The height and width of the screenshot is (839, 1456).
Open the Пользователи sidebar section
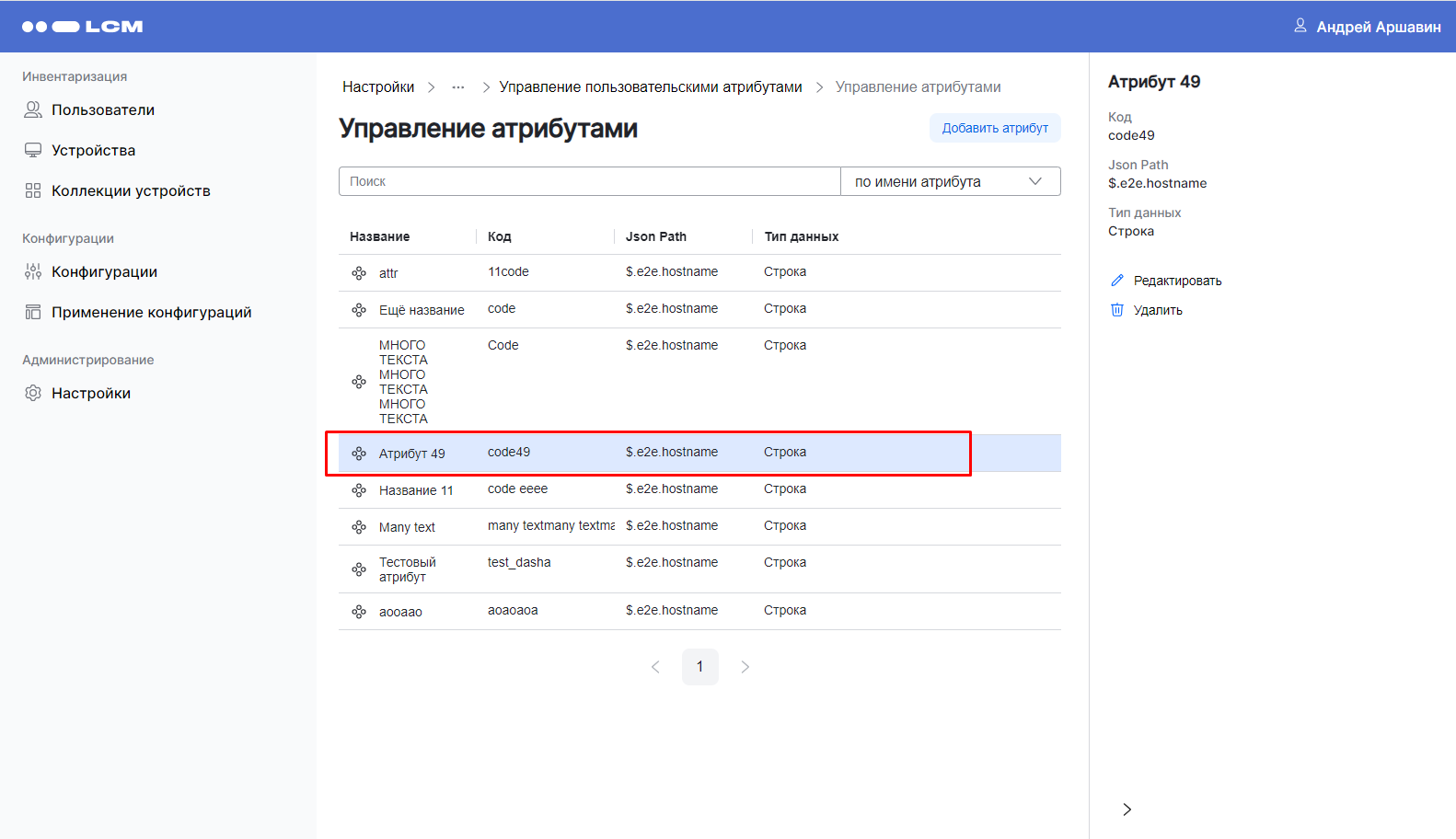click(x=102, y=109)
